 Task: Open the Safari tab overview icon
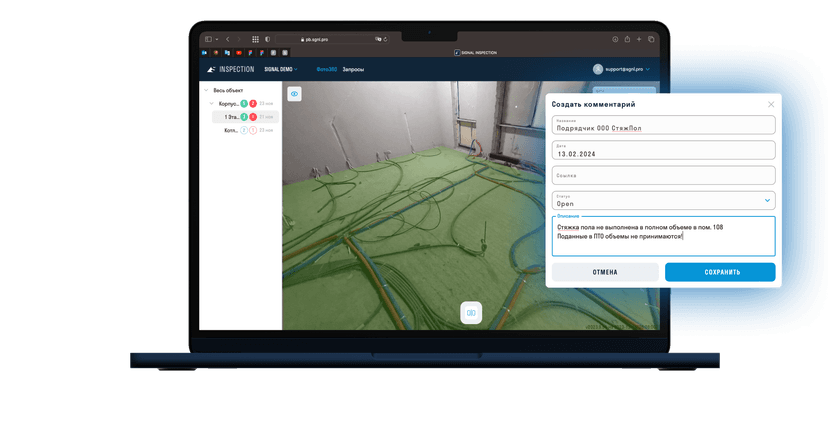651,39
